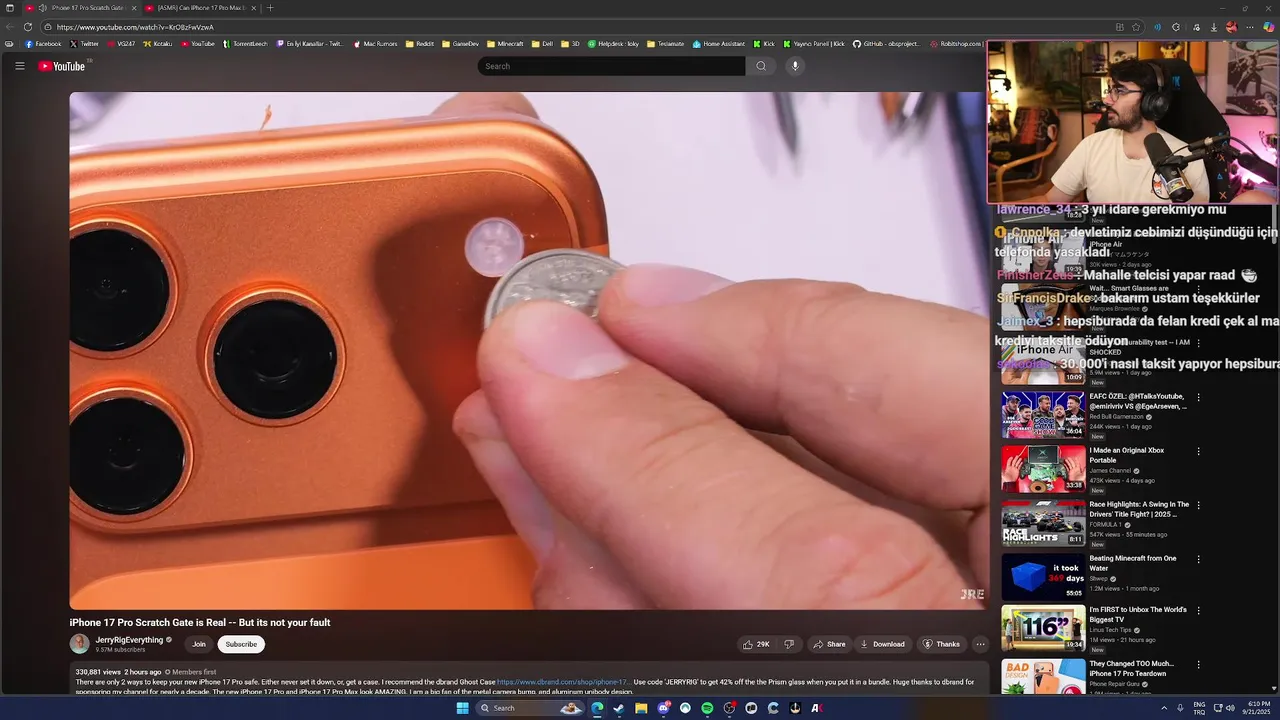The image size is (1280, 720).
Task: Open JerryRigEverything channel name link
Action: [x=129, y=640]
